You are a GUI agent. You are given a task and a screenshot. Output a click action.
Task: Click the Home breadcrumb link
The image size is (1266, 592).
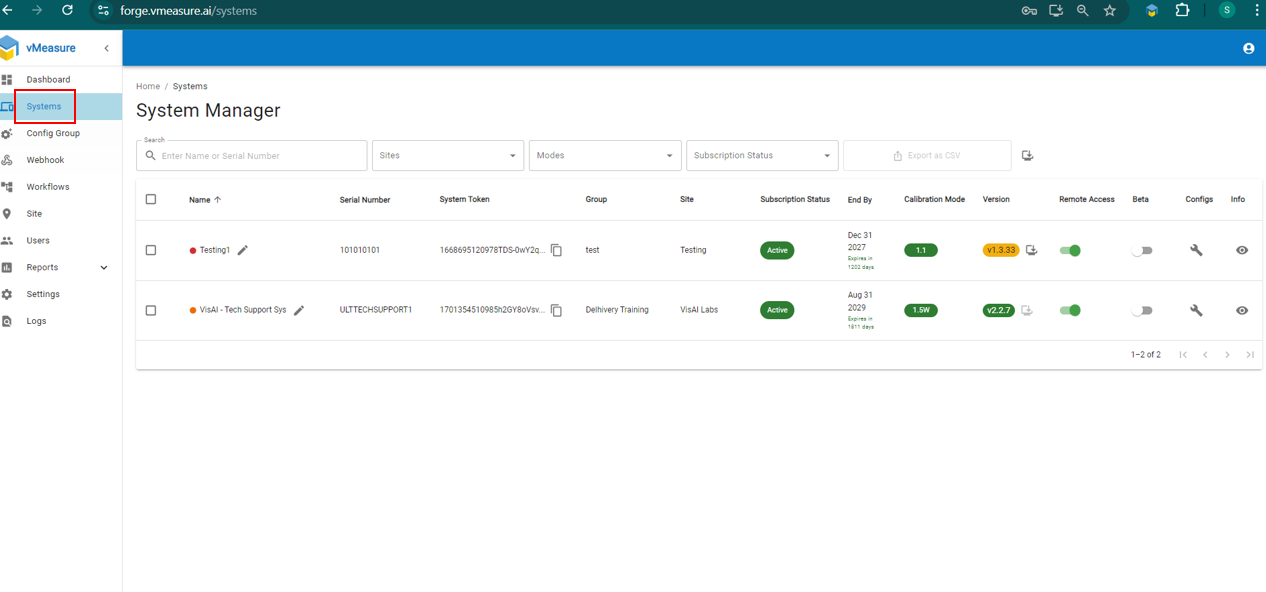[148, 87]
